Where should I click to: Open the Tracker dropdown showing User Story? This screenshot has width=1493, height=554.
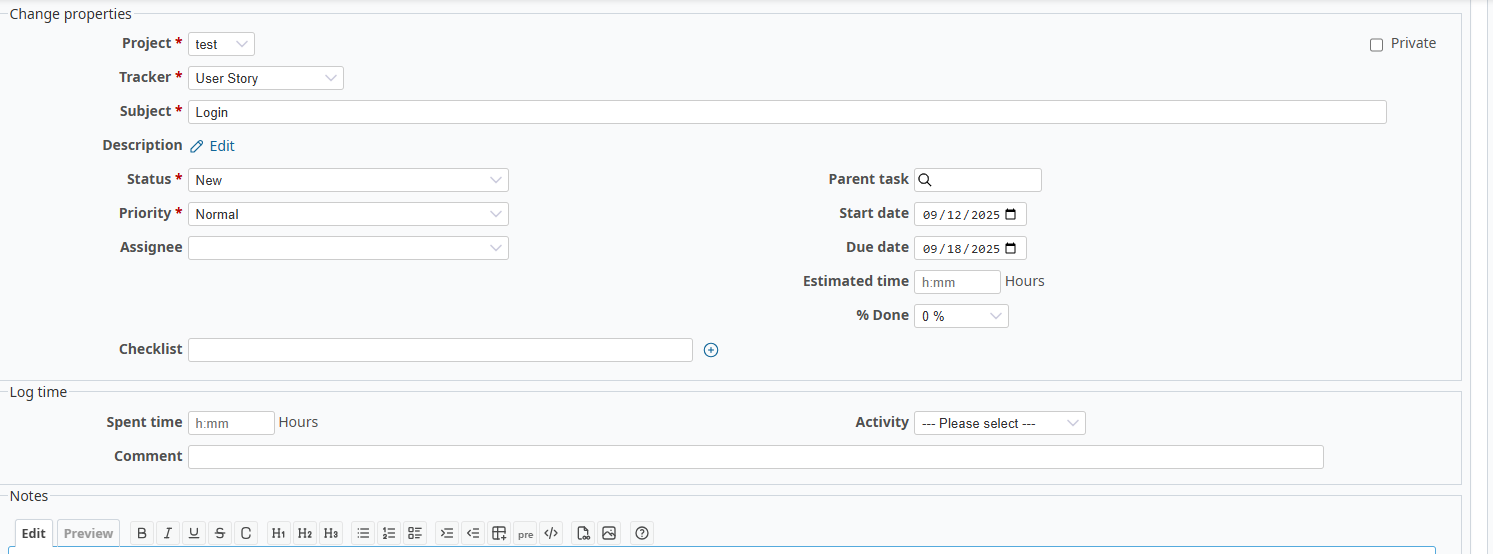pyautogui.click(x=265, y=78)
